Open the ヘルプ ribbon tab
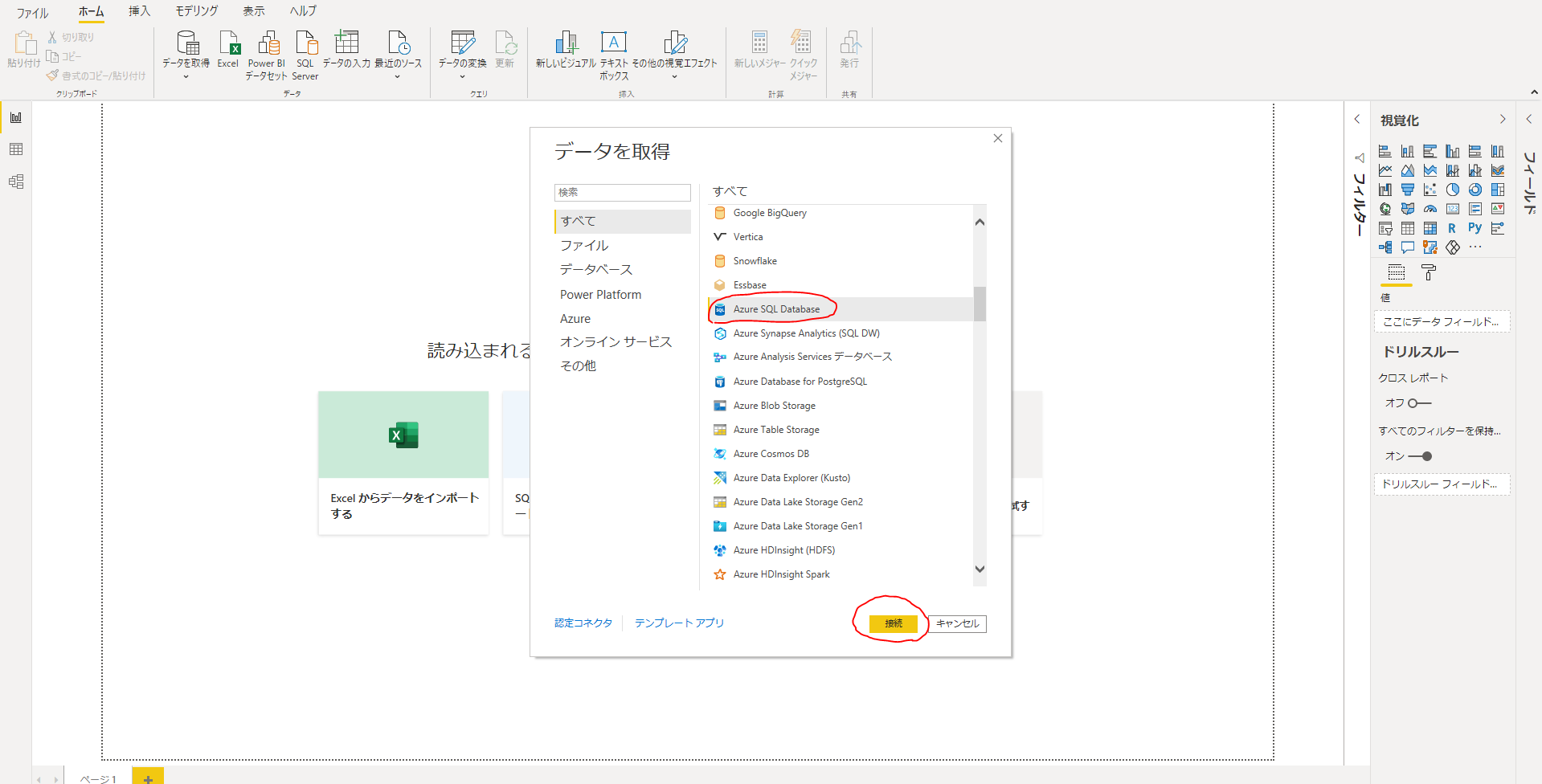 304,11
